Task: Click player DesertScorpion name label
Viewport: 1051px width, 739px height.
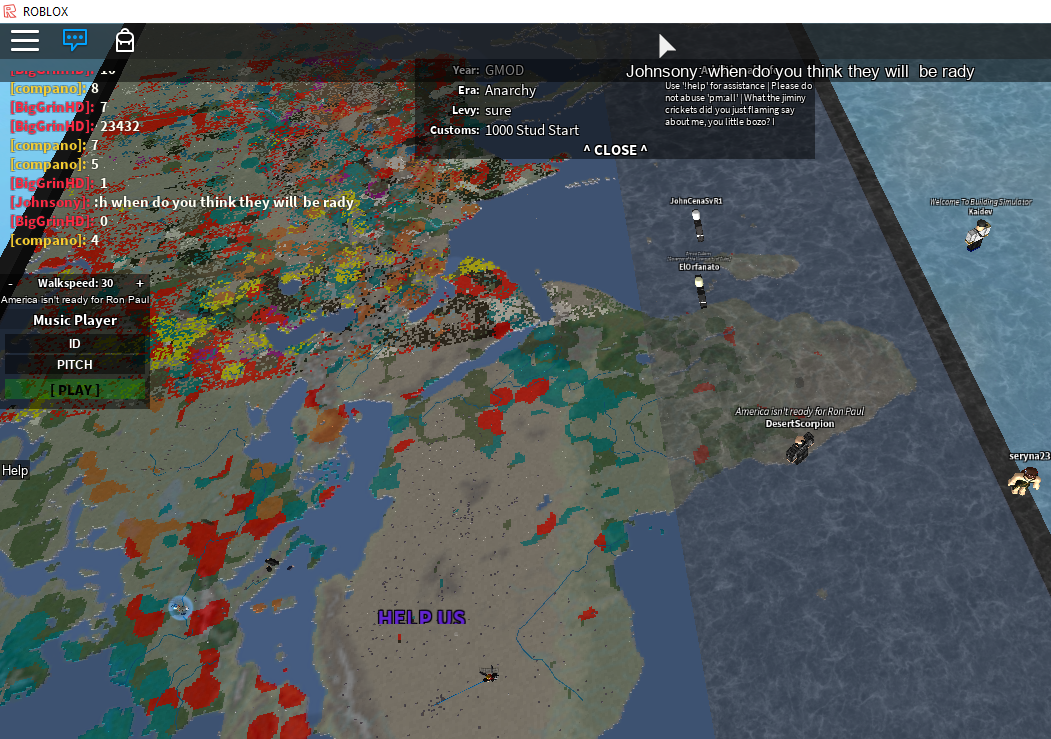Action: tap(800, 423)
